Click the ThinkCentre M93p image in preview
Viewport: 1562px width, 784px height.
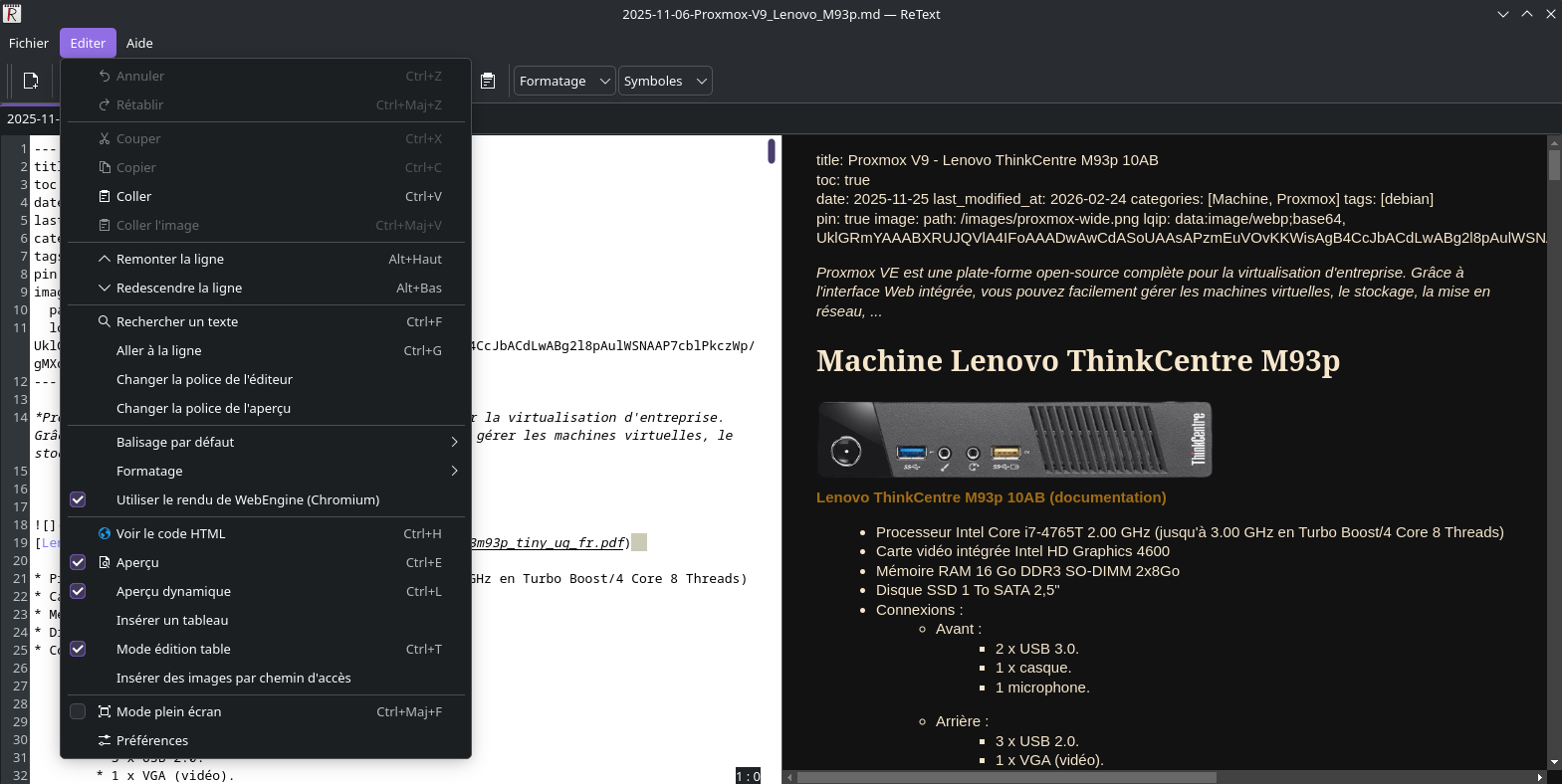click(1013, 440)
